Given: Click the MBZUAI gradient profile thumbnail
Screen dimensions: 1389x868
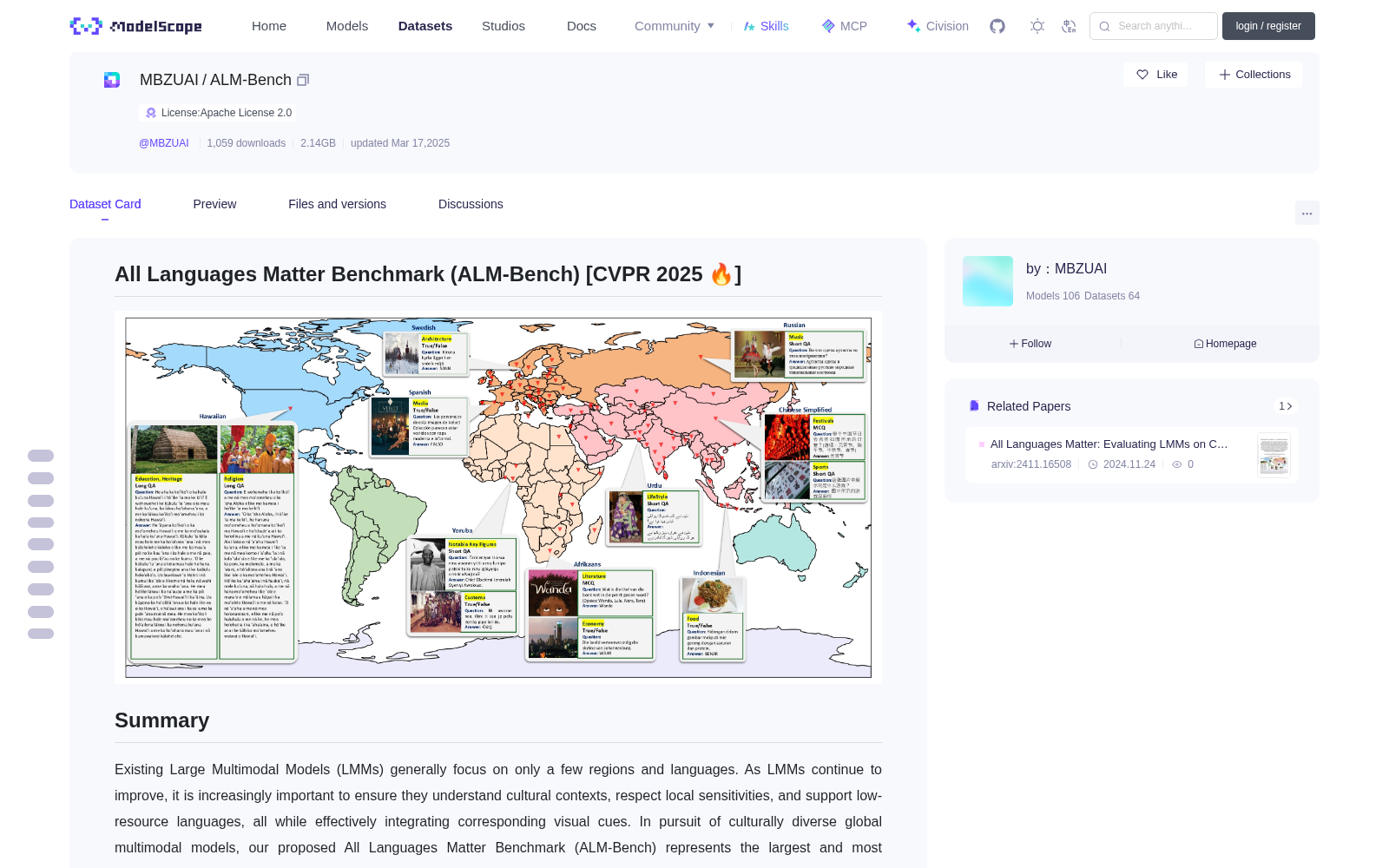Looking at the screenshot, I should click(x=988, y=281).
